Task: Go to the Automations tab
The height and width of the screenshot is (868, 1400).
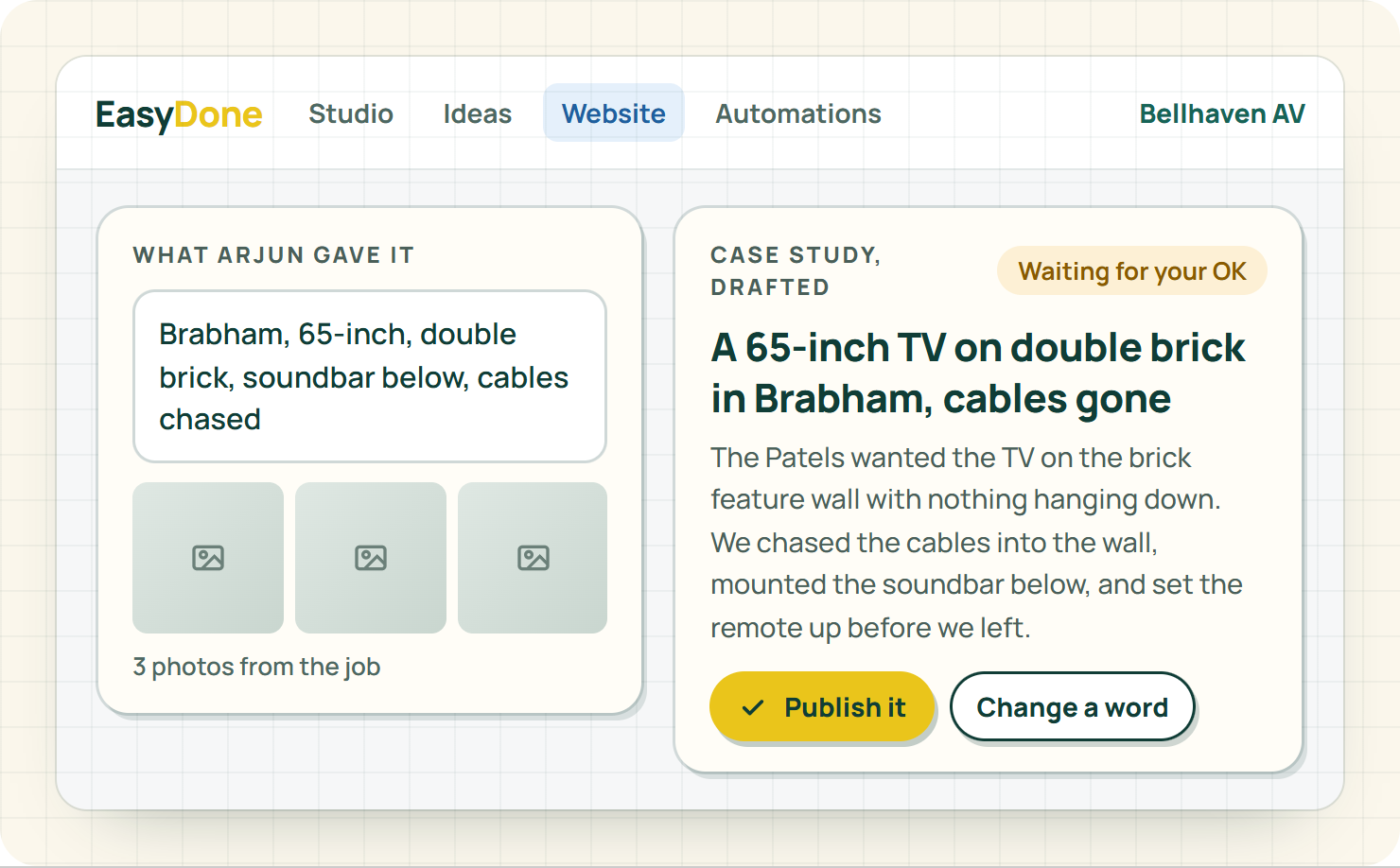Action: coord(798,113)
